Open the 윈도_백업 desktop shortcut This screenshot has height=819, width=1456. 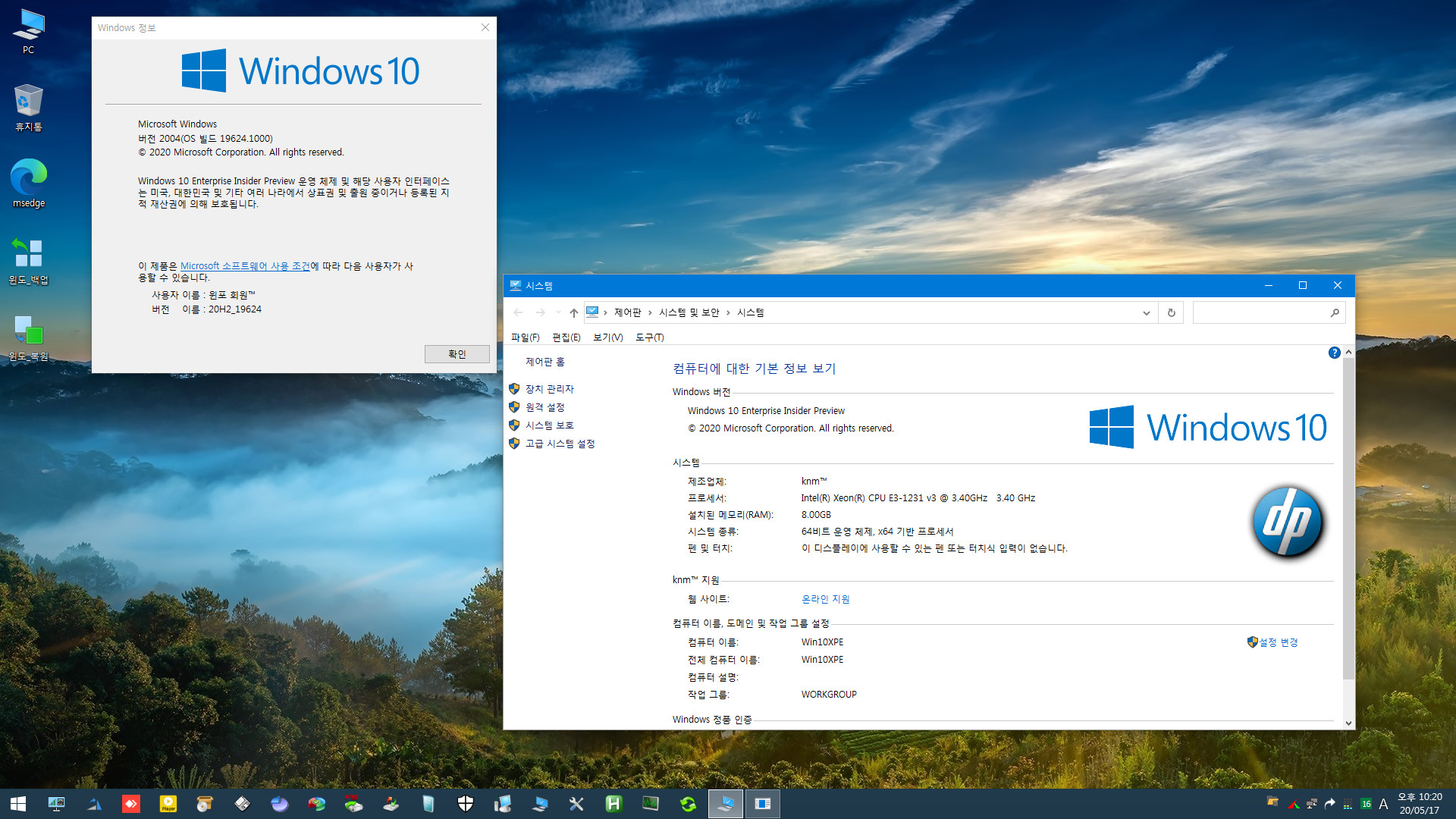[x=29, y=261]
